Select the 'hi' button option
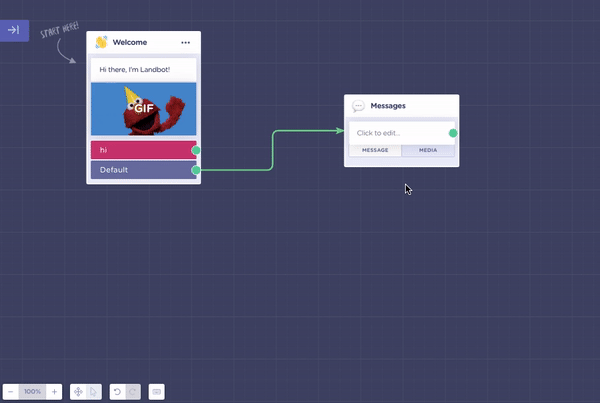Viewport: 600px width, 403px height. tap(143, 150)
